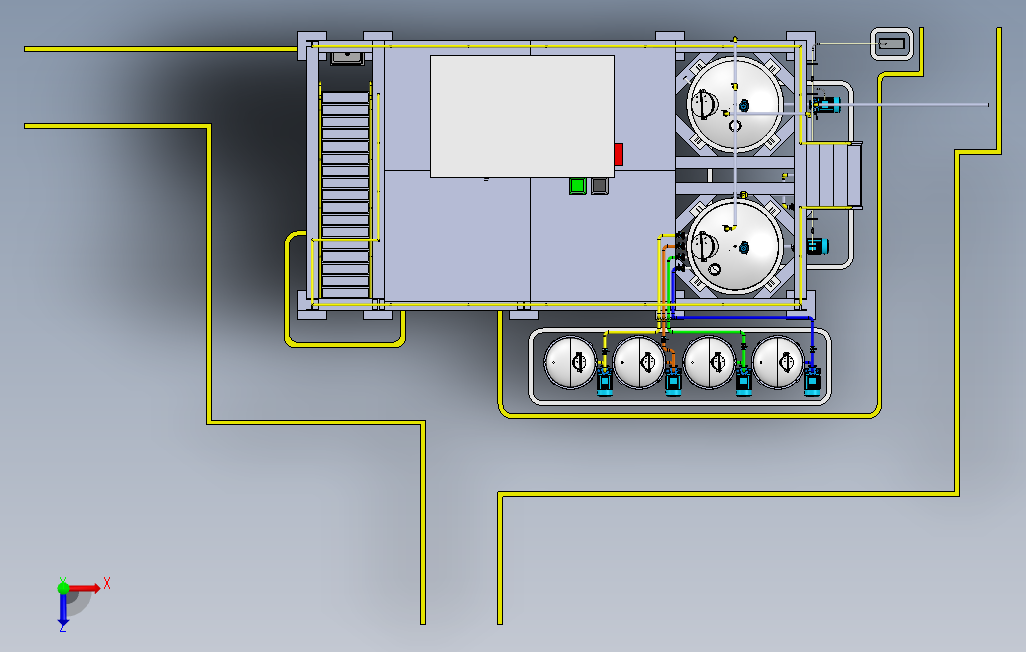Select the upper large round tank
1026x652 pixels.
[x=735, y=105]
